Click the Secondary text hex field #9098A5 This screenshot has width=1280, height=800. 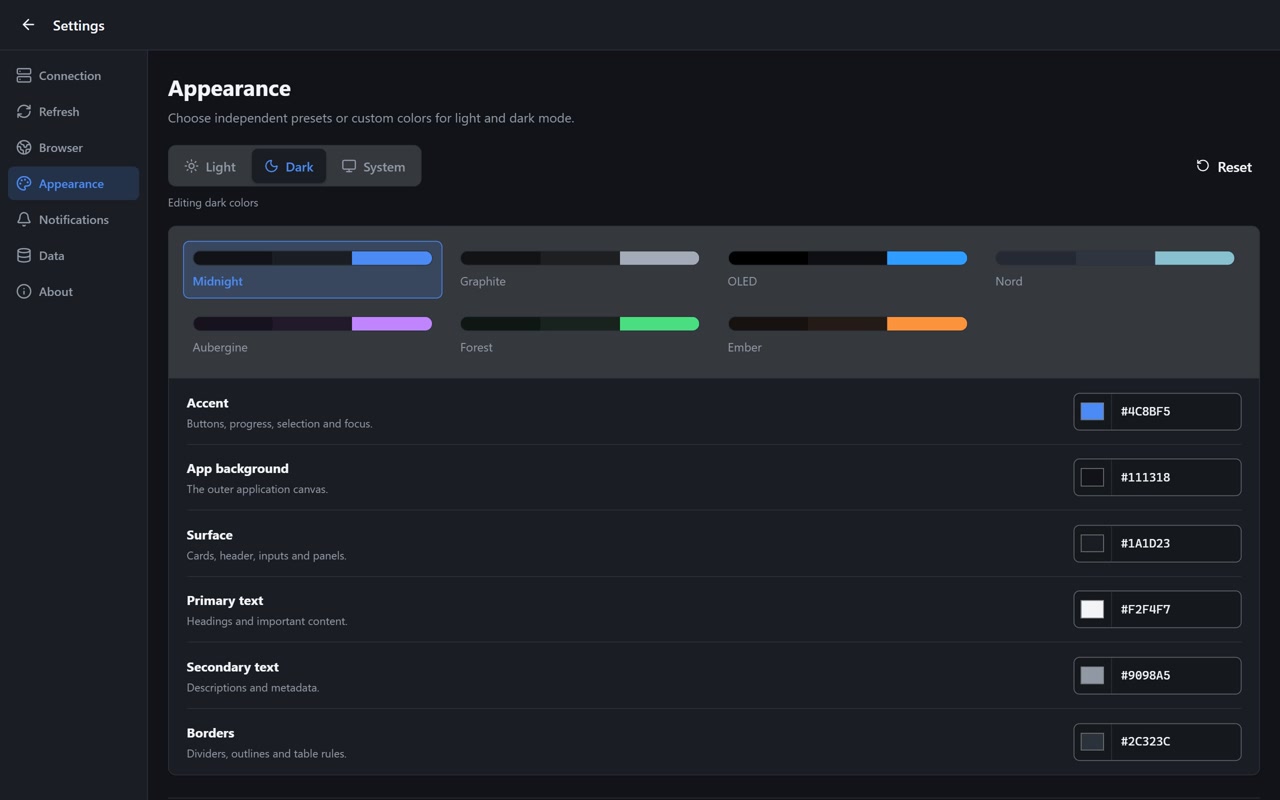[1175, 675]
